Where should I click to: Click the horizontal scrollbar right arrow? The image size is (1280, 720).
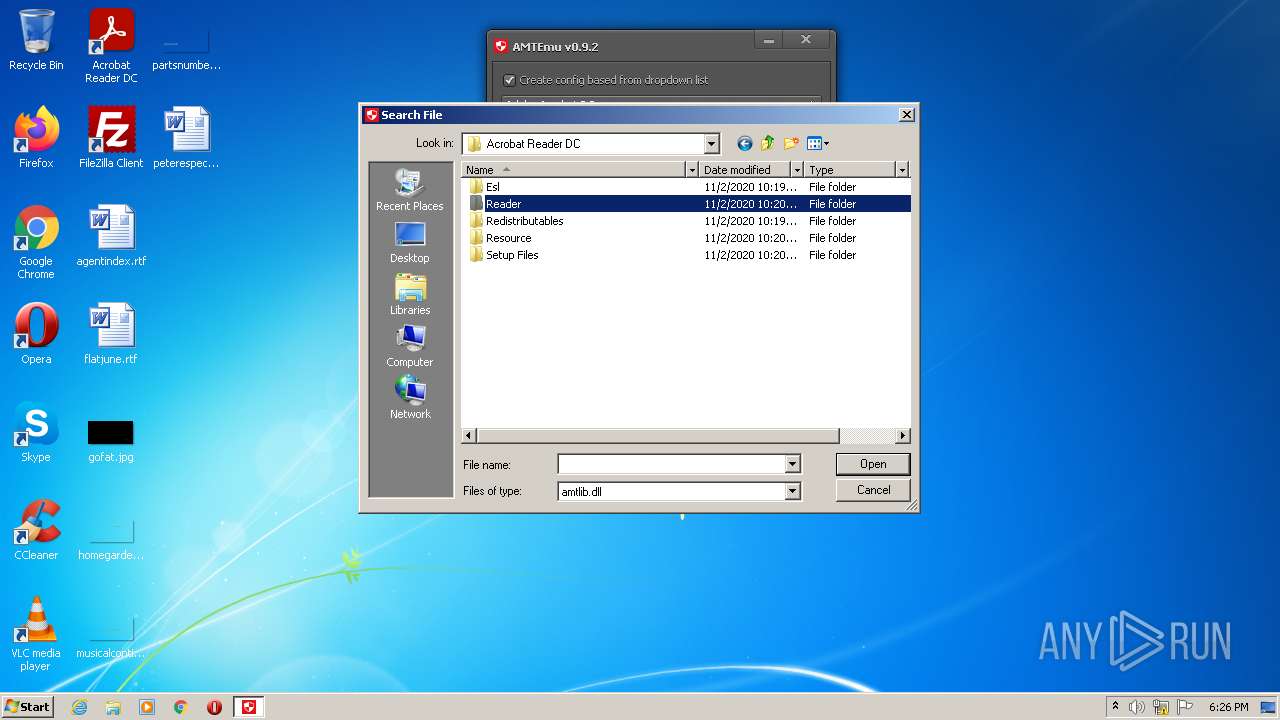point(903,436)
